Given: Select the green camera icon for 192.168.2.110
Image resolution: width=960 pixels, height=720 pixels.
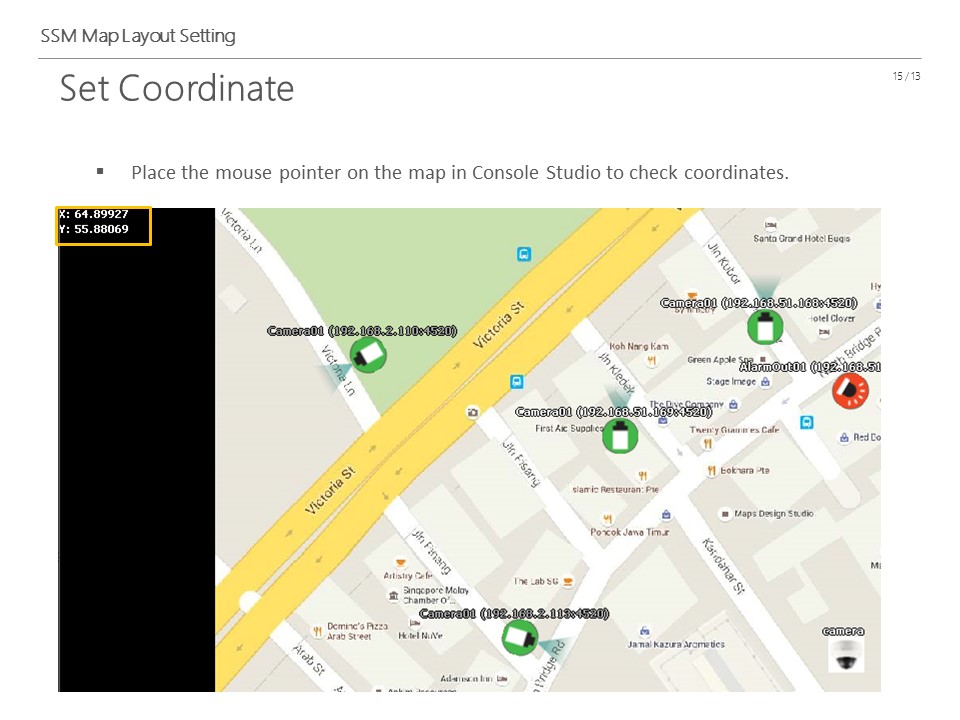Looking at the screenshot, I should pos(368,355).
